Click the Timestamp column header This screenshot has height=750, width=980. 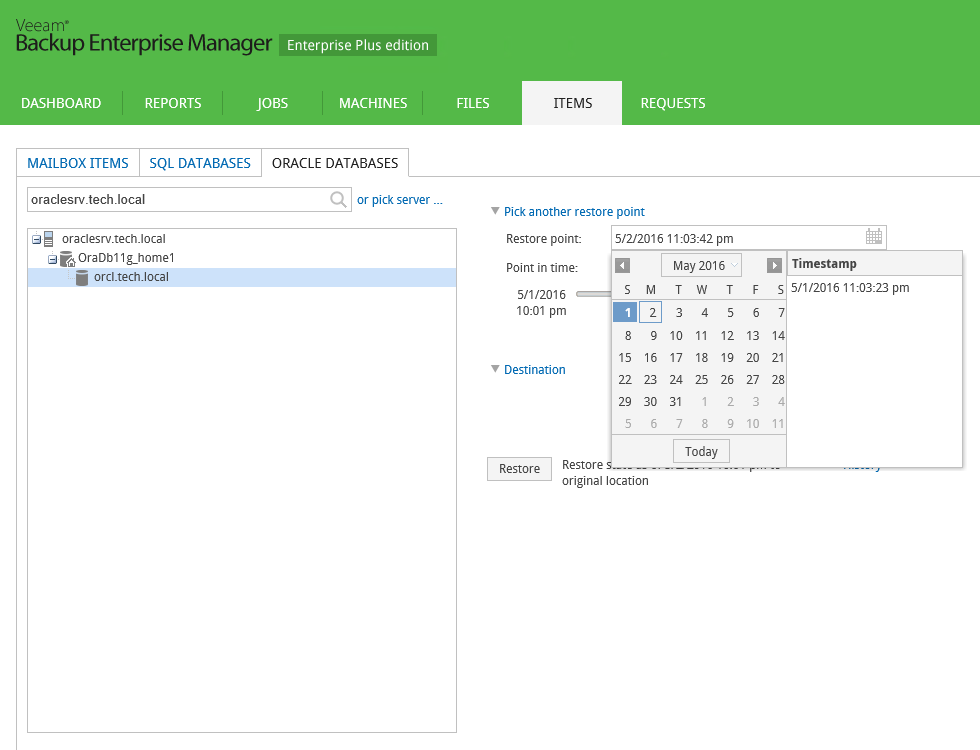pyautogui.click(x=874, y=264)
